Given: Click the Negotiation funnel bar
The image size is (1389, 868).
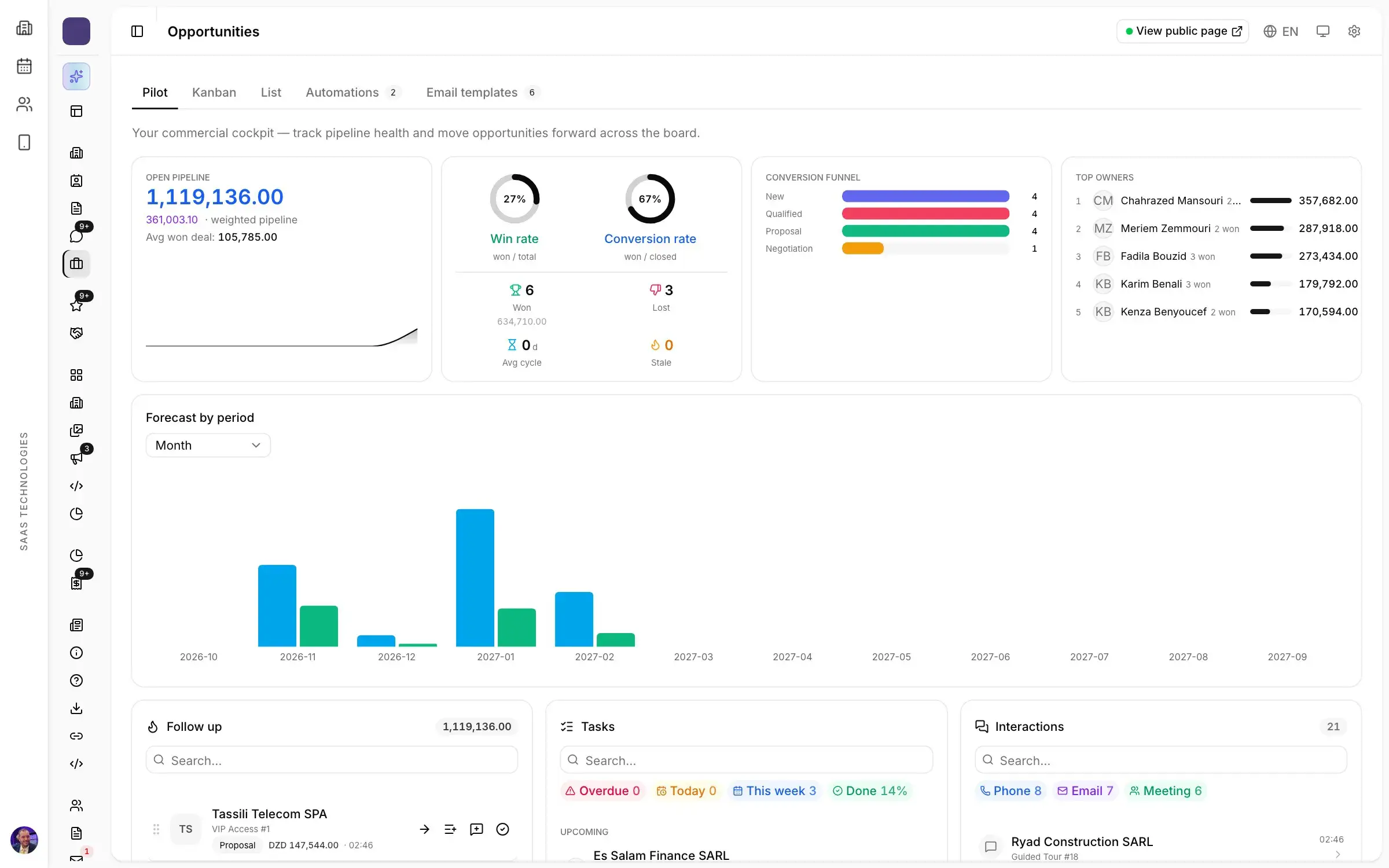Looking at the screenshot, I should tap(863, 249).
